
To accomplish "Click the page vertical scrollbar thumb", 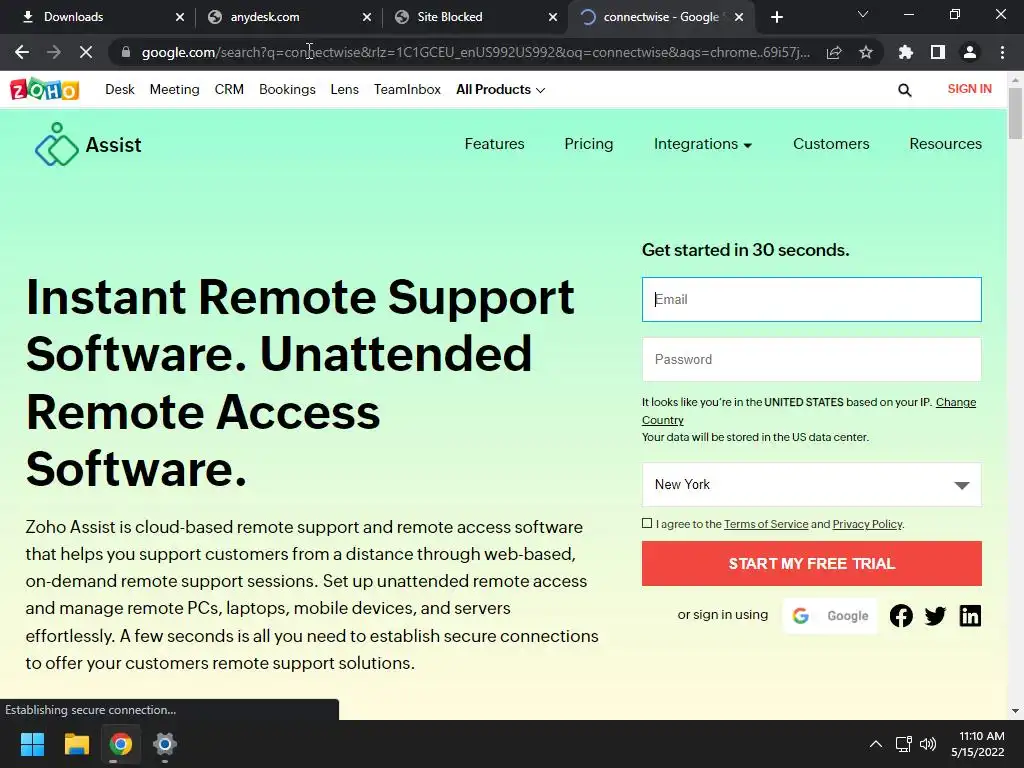I will click(x=1015, y=112).
